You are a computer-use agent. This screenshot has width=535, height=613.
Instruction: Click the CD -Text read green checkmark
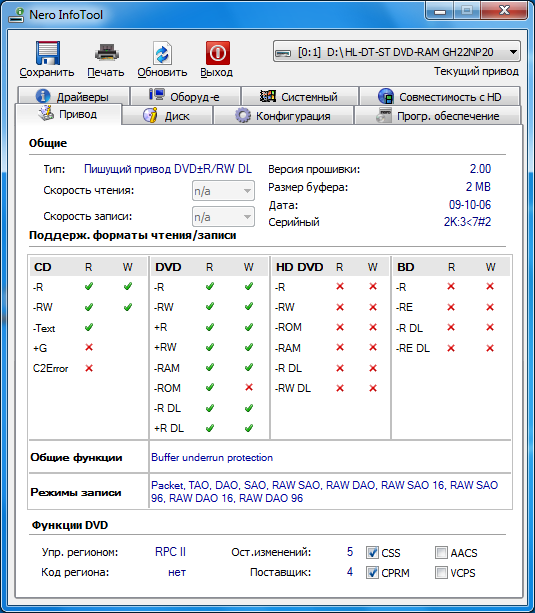89,327
